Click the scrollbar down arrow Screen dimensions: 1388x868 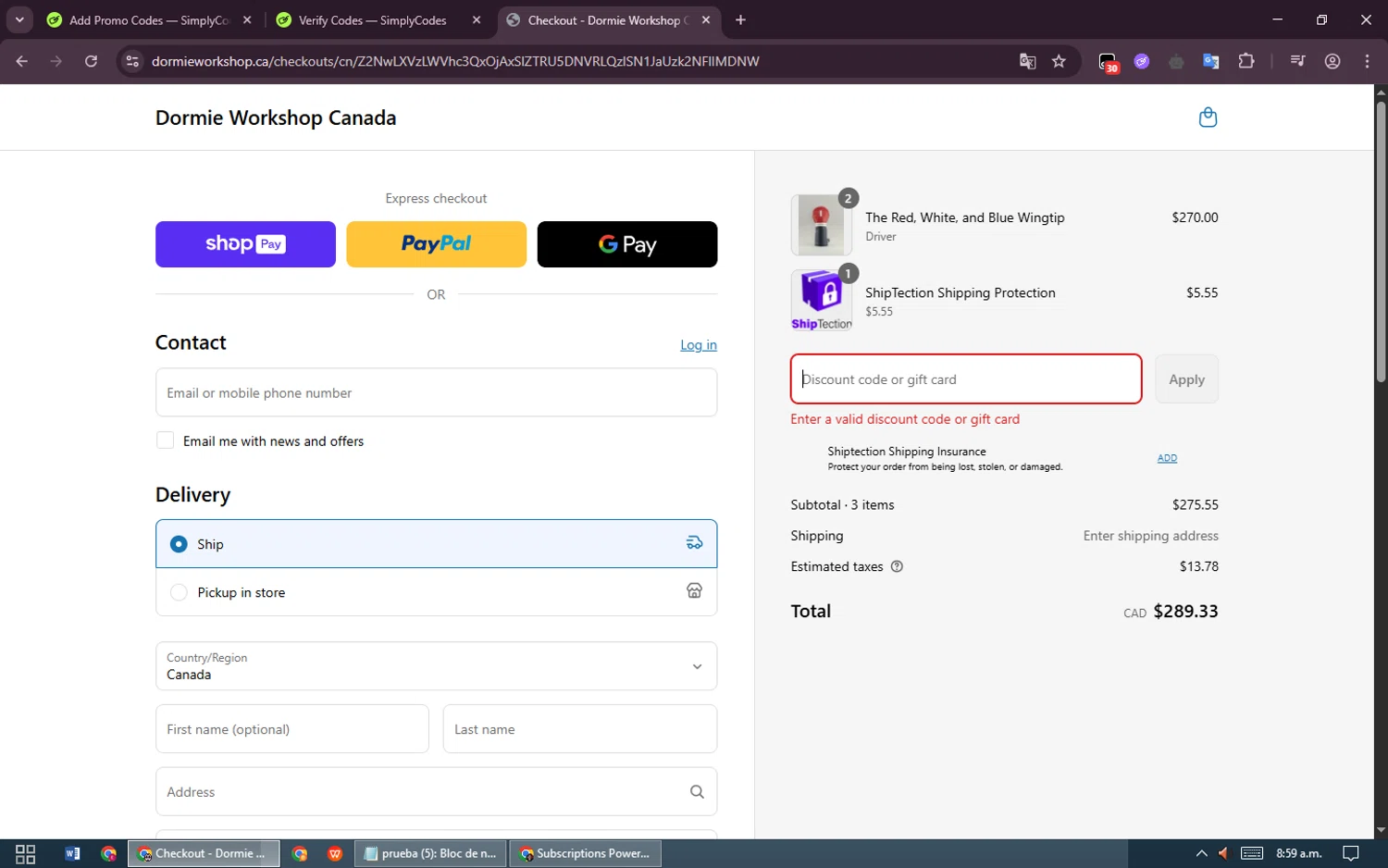tap(1381, 831)
